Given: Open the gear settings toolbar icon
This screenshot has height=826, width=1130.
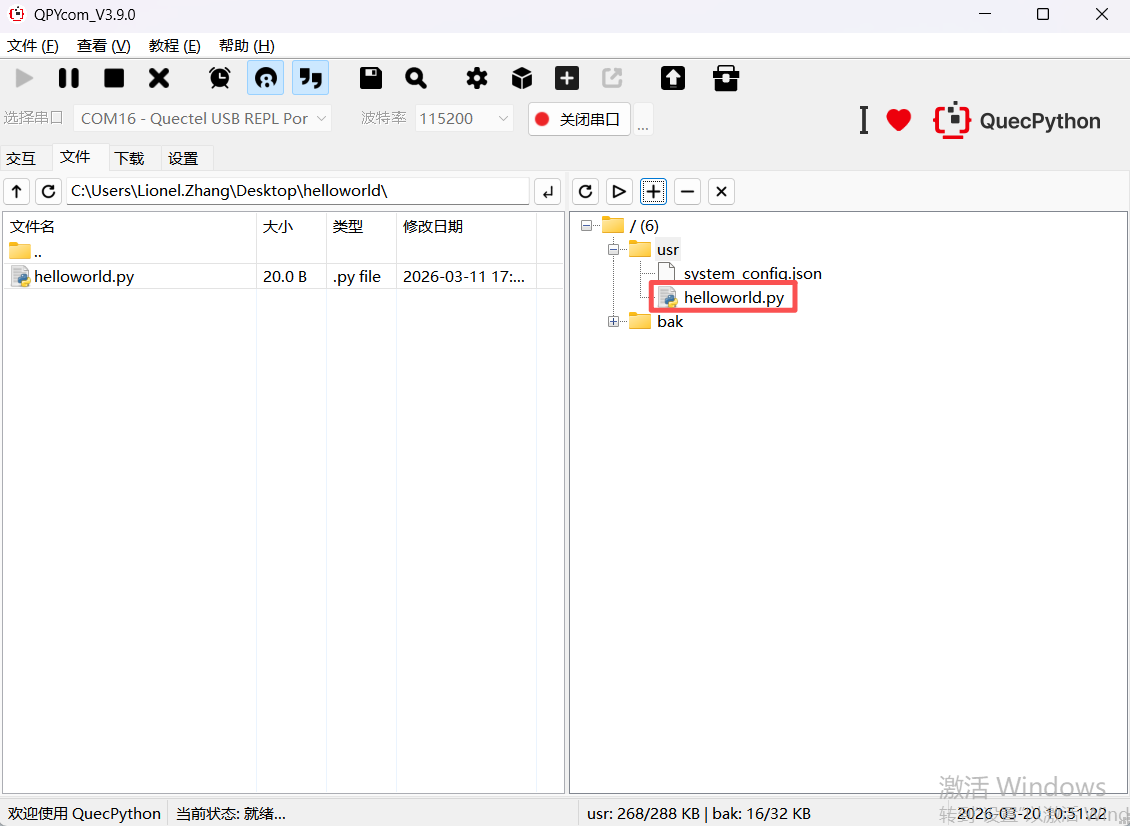Looking at the screenshot, I should (477, 78).
